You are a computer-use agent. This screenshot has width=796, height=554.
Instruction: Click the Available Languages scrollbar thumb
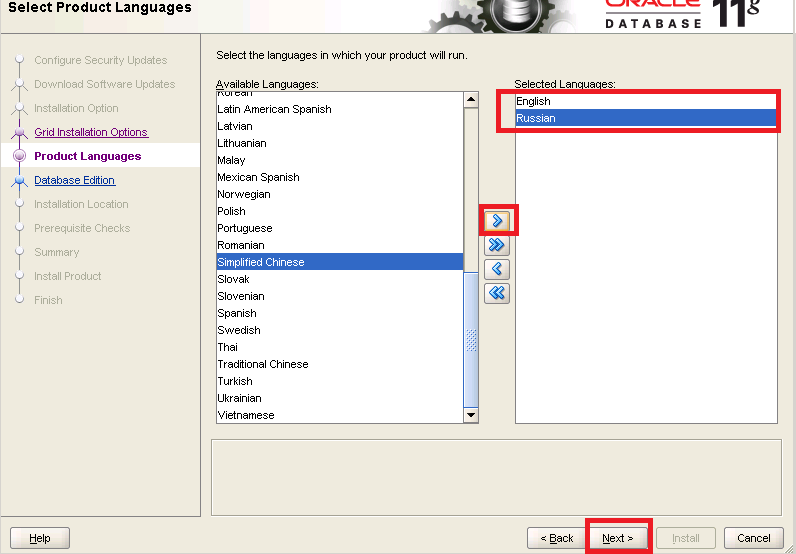pyautogui.click(x=471, y=340)
